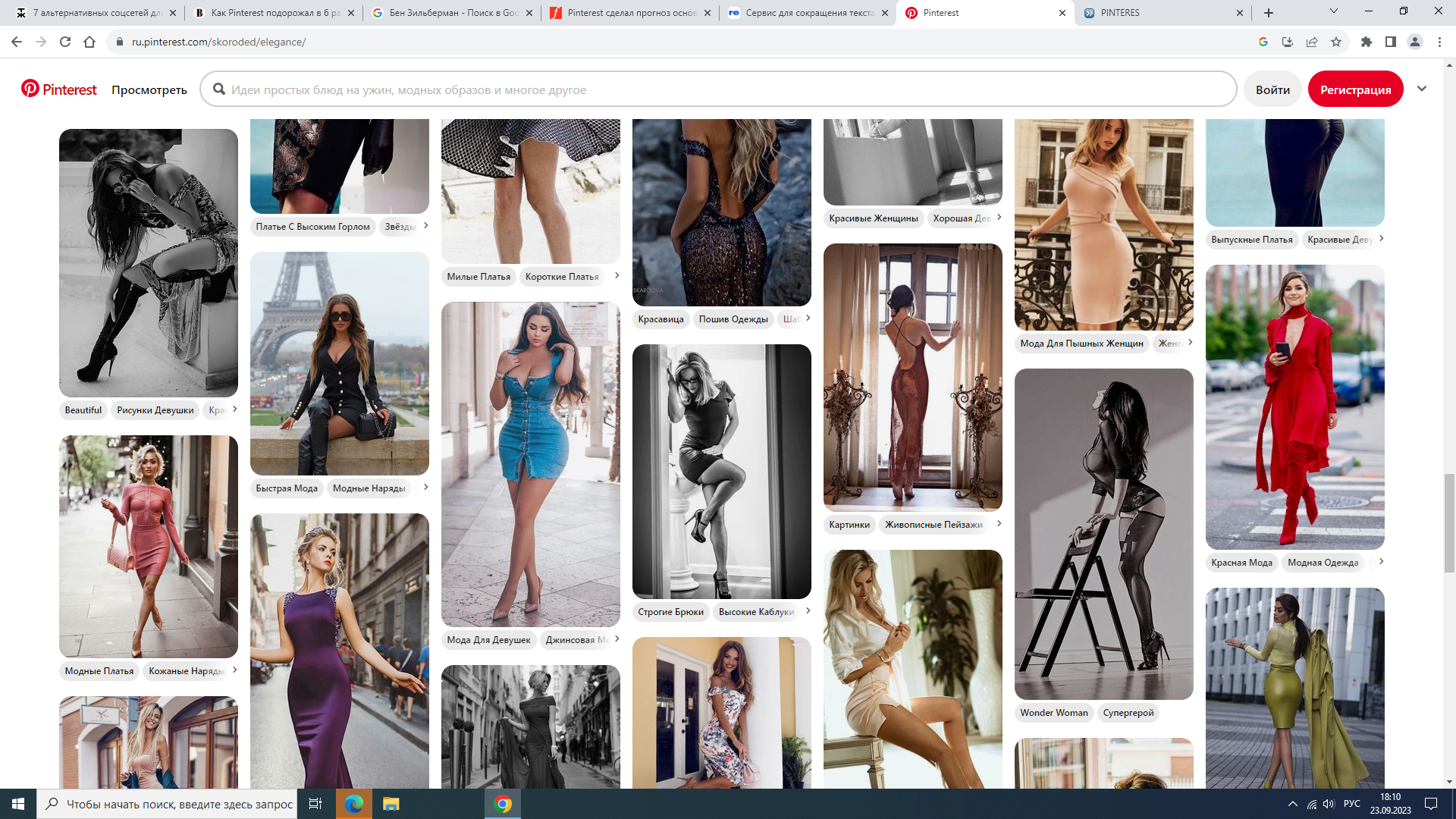The height and width of the screenshot is (819, 1456).
Task: Click the browser address bar URL
Action: point(218,42)
